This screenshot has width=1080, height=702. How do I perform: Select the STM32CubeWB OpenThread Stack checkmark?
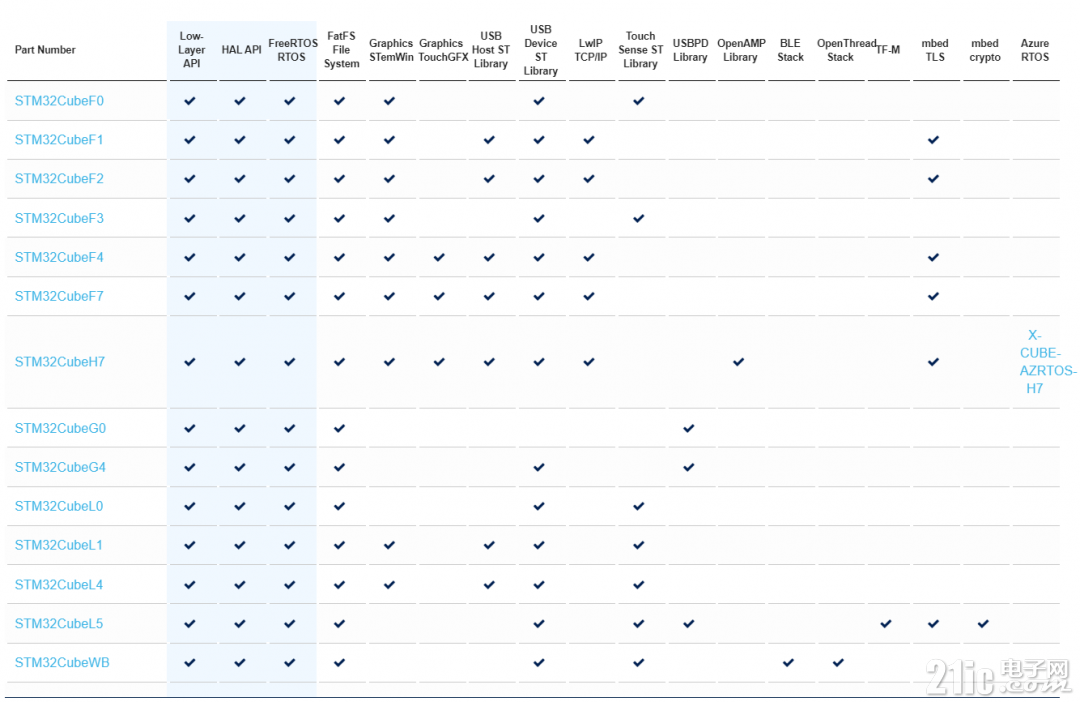pos(838,663)
